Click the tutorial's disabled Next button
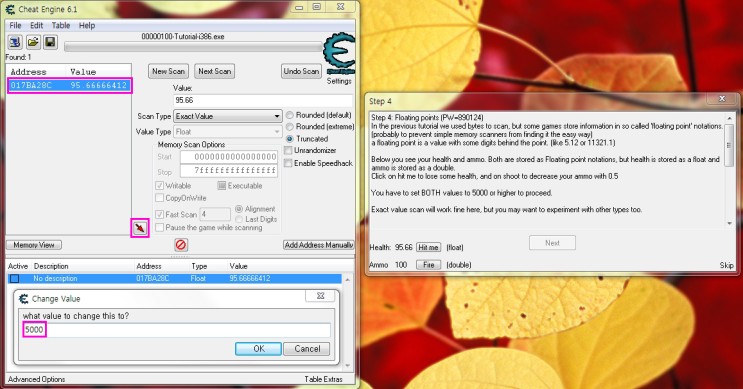Image resolution: width=743 pixels, height=389 pixels. tap(552, 243)
